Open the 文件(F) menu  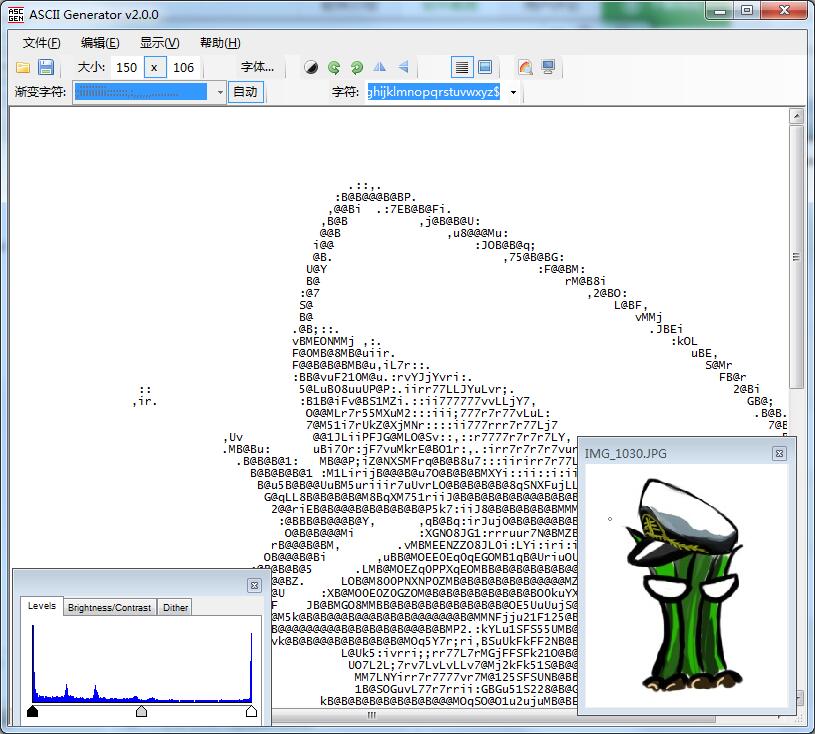(x=41, y=43)
